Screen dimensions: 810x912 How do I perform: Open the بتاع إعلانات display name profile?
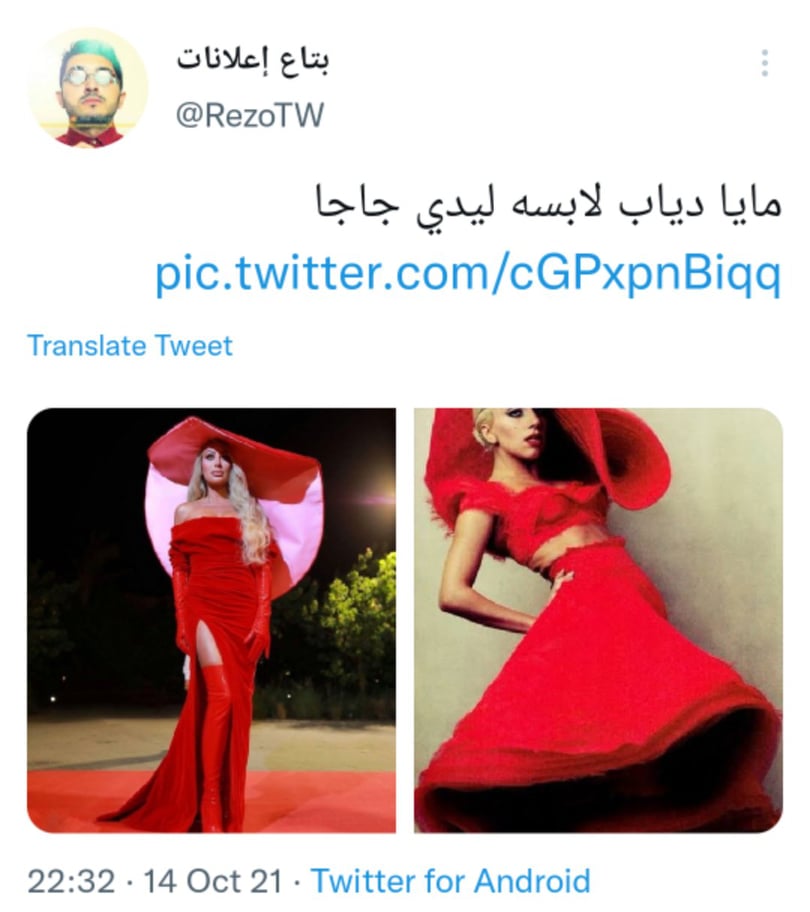[x=253, y=60]
